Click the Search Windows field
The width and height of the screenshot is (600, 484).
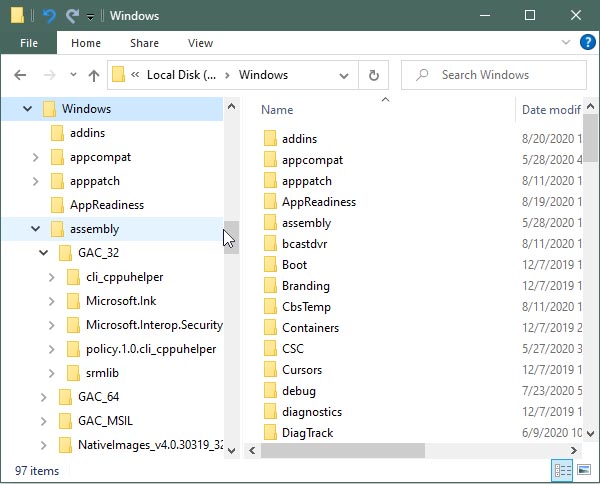(494, 75)
